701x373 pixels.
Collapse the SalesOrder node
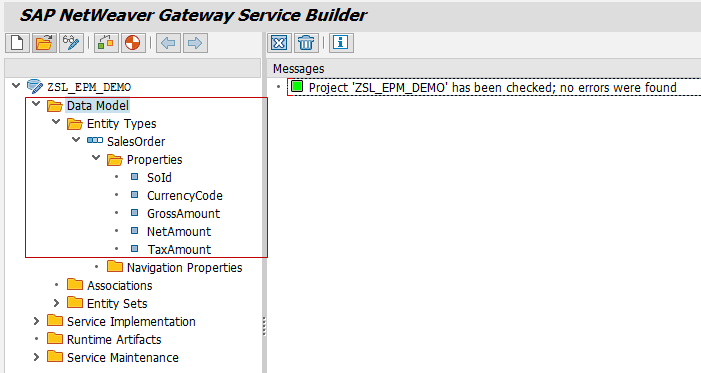(x=76, y=140)
